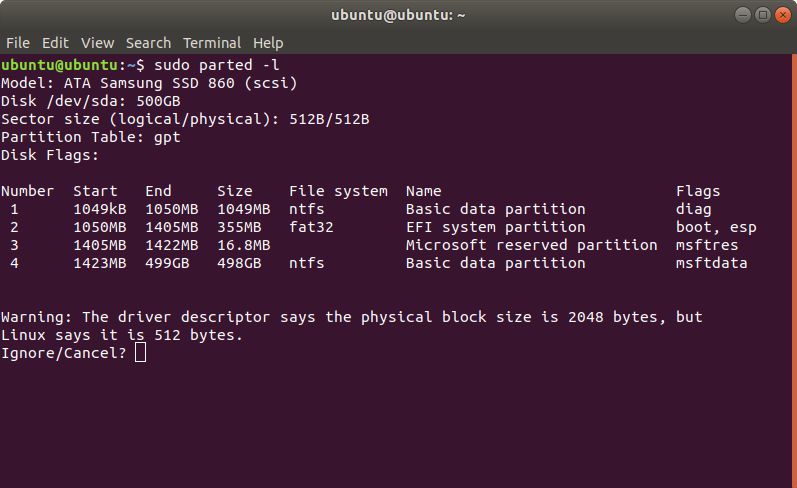Open the Terminal menu
This screenshot has width=797, height=488.
pos(212,43)
